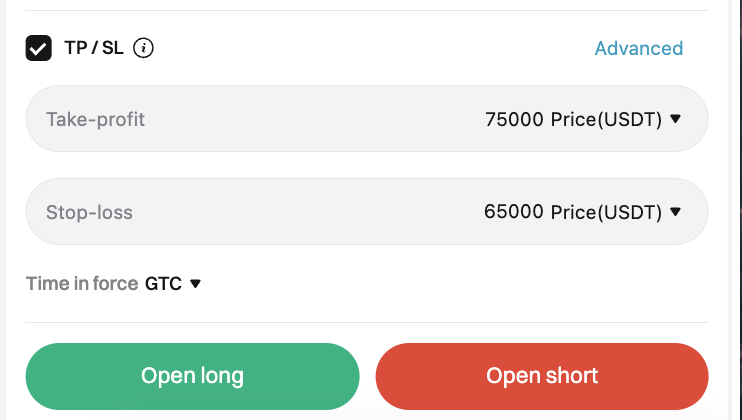Open the stop-loss Price(USDT) unit dropdown
742x420 pixels.
pos(606,212)
